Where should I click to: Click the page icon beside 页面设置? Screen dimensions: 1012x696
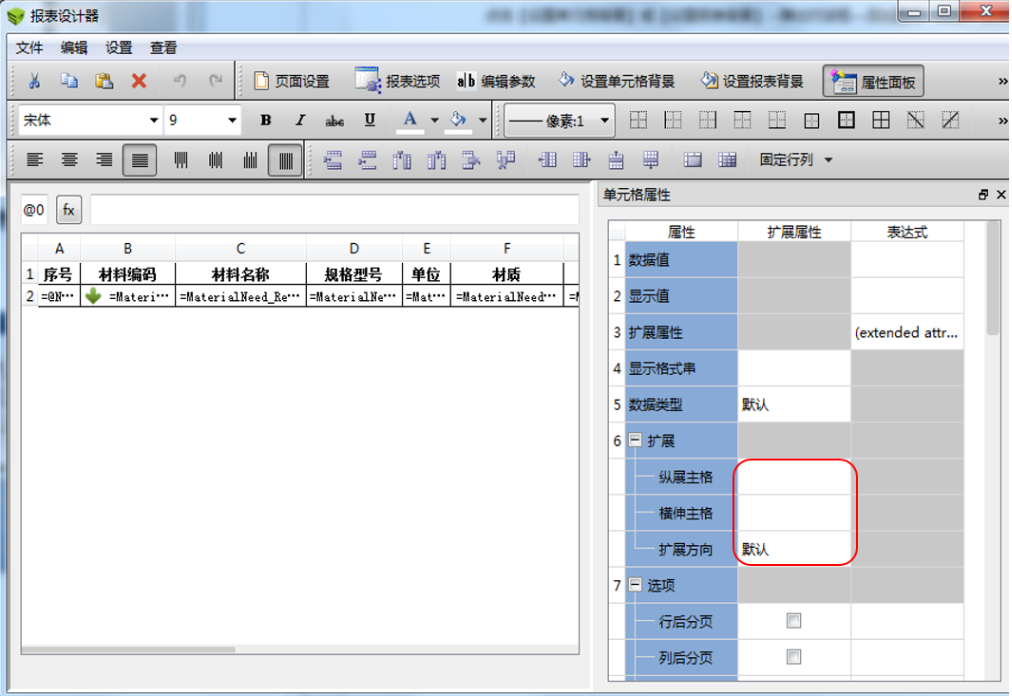tap(261, 81)
